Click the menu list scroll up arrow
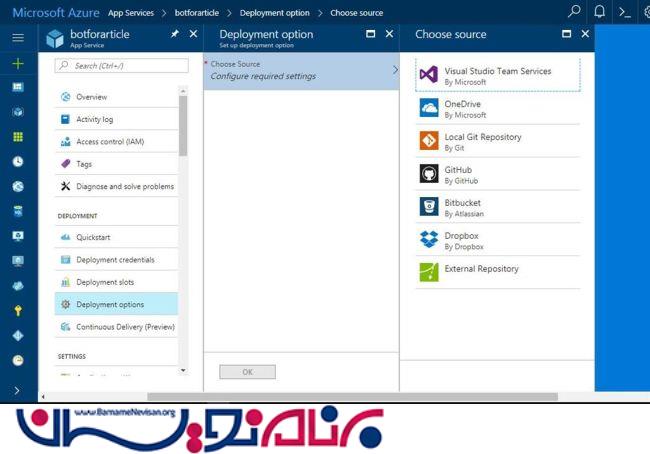This screenshot has height=454, width=650. click(183, 91)
